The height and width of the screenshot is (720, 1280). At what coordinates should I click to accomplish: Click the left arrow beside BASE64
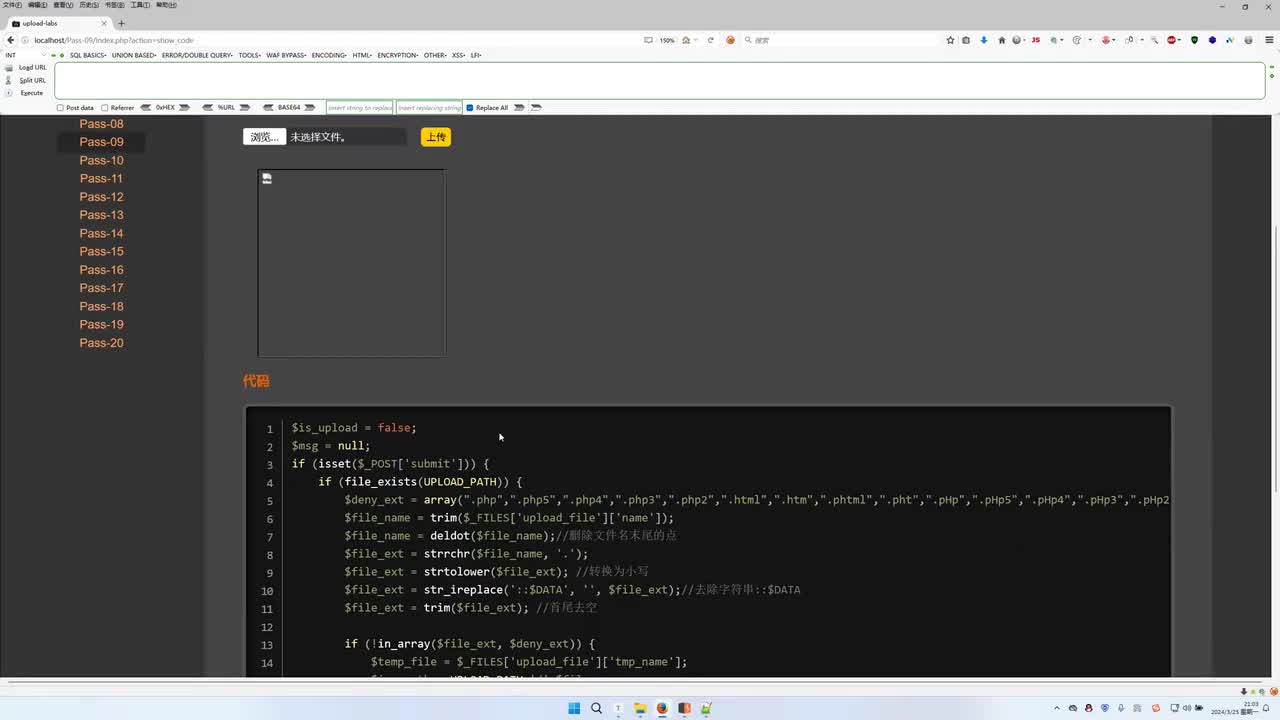click(269, 107)
